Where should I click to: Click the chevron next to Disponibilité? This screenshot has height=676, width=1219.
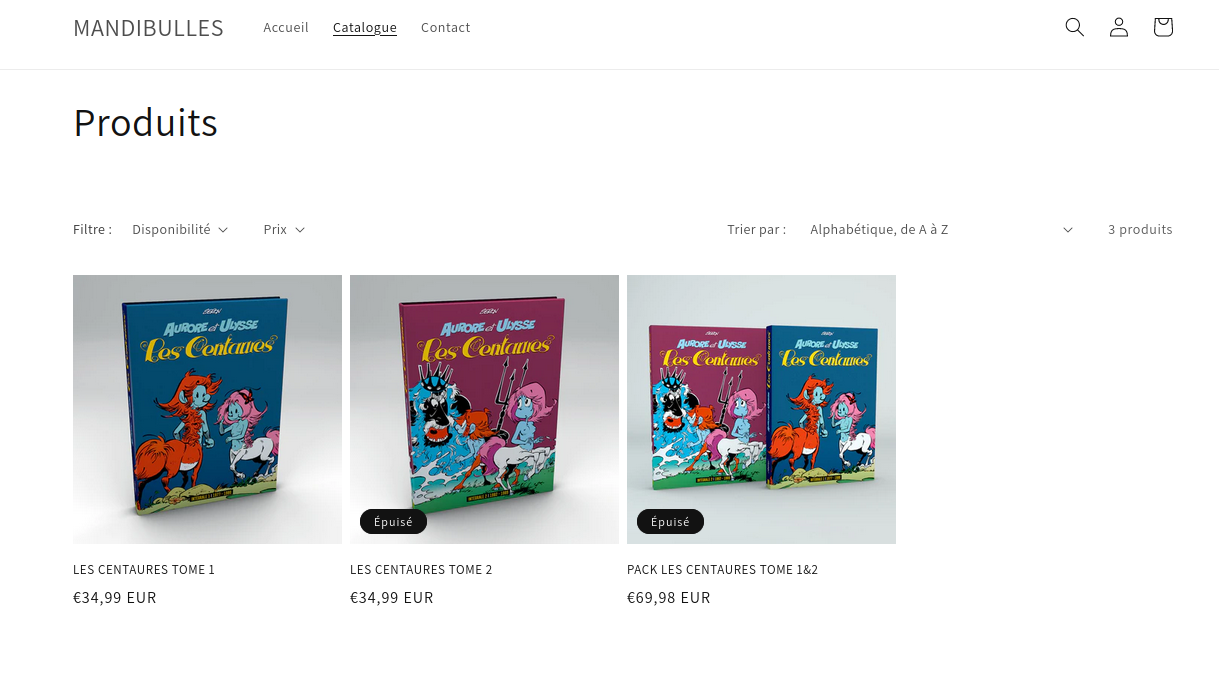[223, 230]
